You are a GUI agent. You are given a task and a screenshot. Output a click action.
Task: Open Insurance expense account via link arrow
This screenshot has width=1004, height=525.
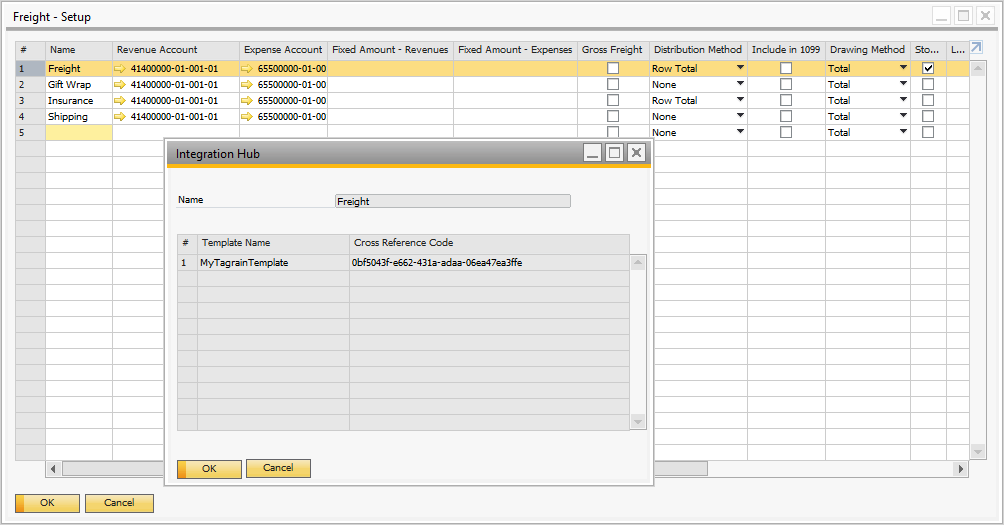[247, 101]
